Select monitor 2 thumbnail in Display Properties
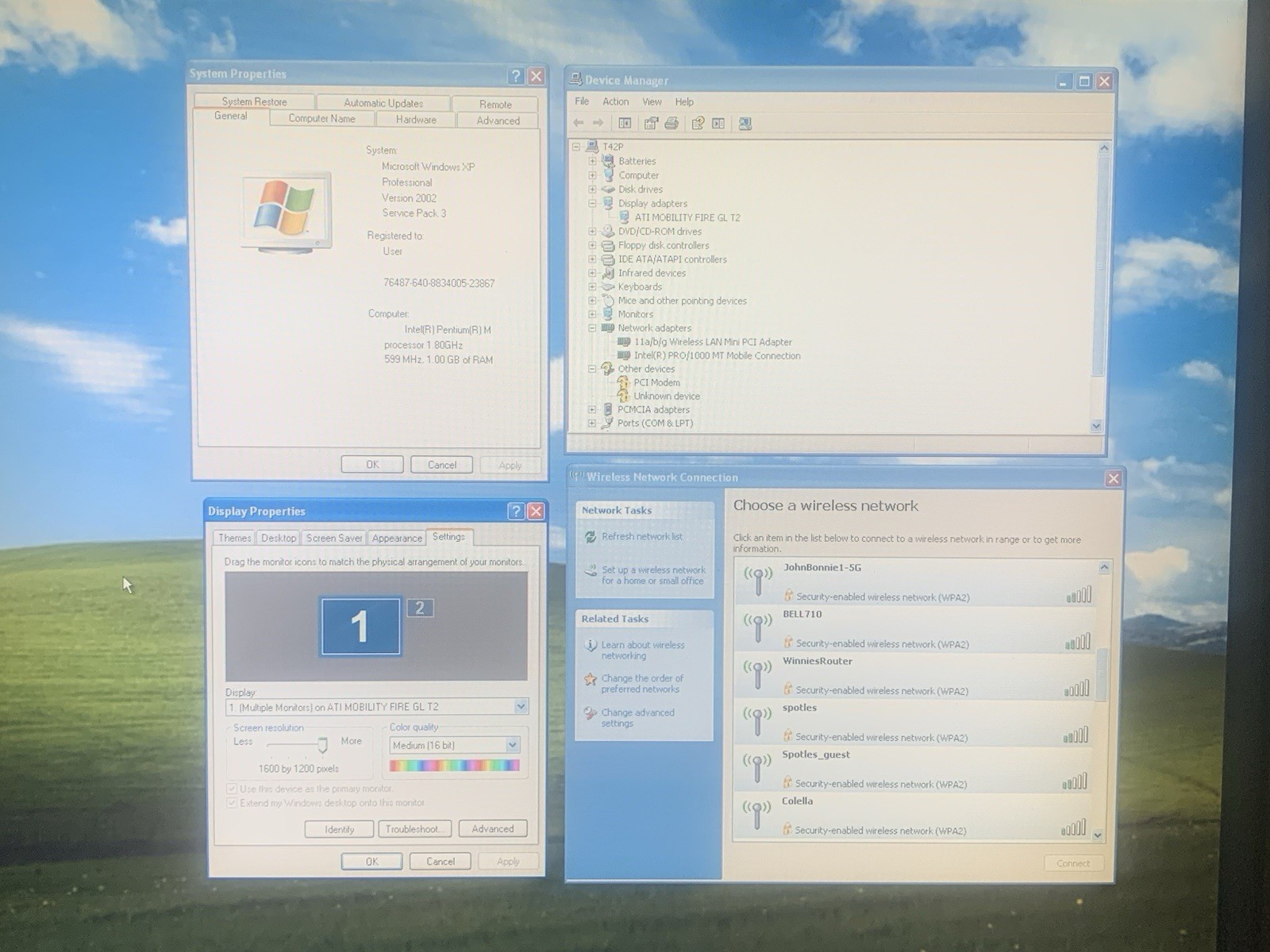Viewport: 1270px width, 952px height. coord(420,608)
